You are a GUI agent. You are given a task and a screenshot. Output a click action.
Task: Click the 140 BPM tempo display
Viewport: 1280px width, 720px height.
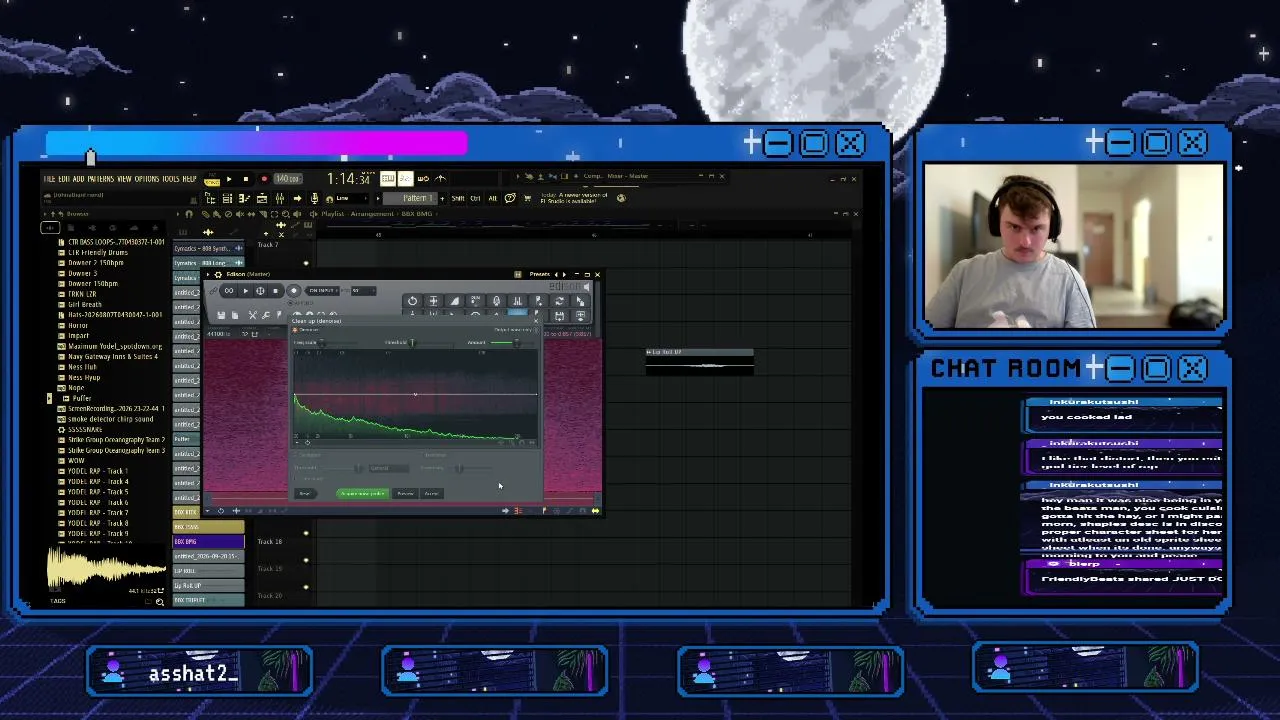point(288,179)
